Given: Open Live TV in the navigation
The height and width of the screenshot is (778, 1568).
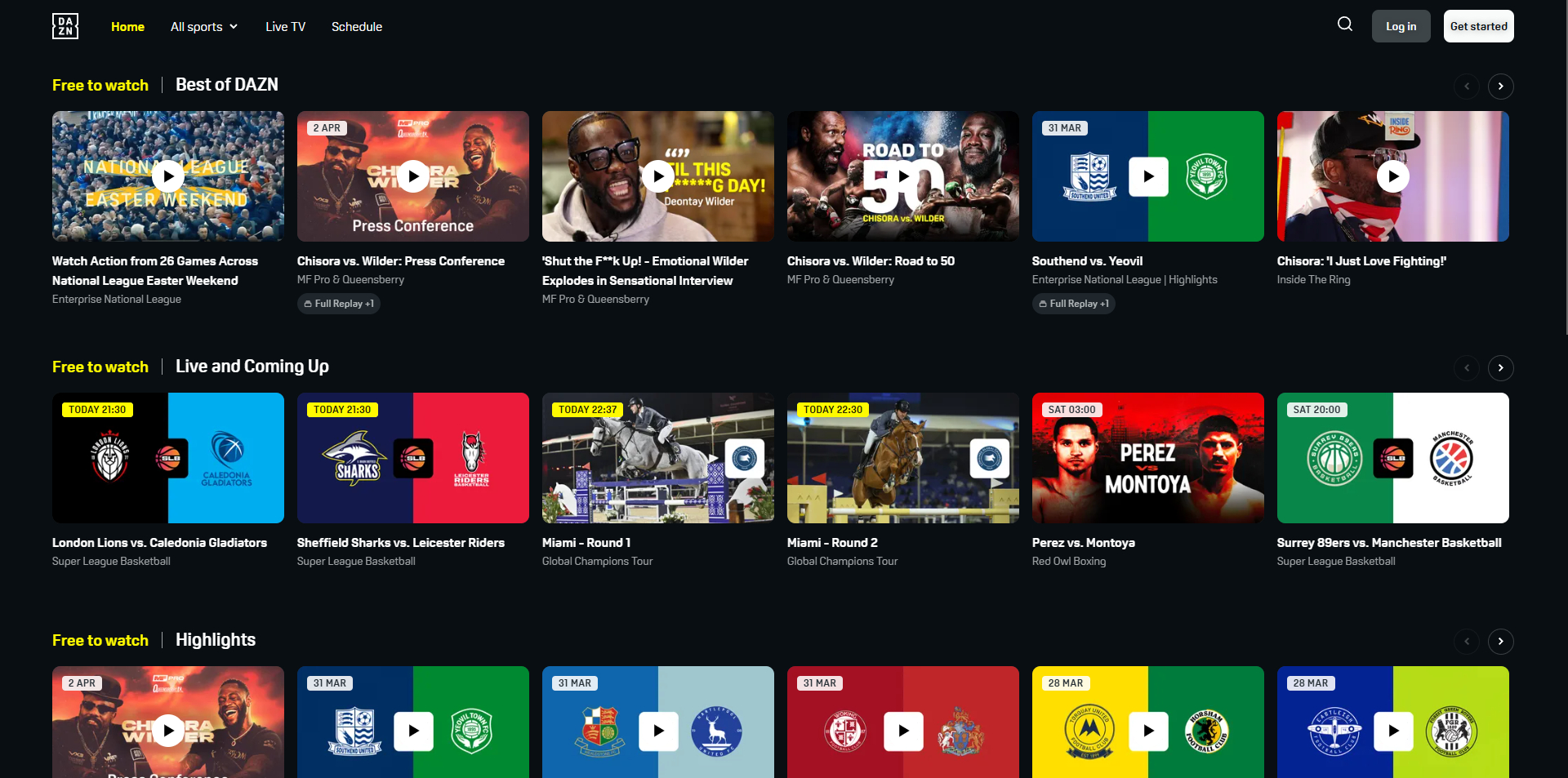Looking at the screenshot, I should [x=285, y=26].
